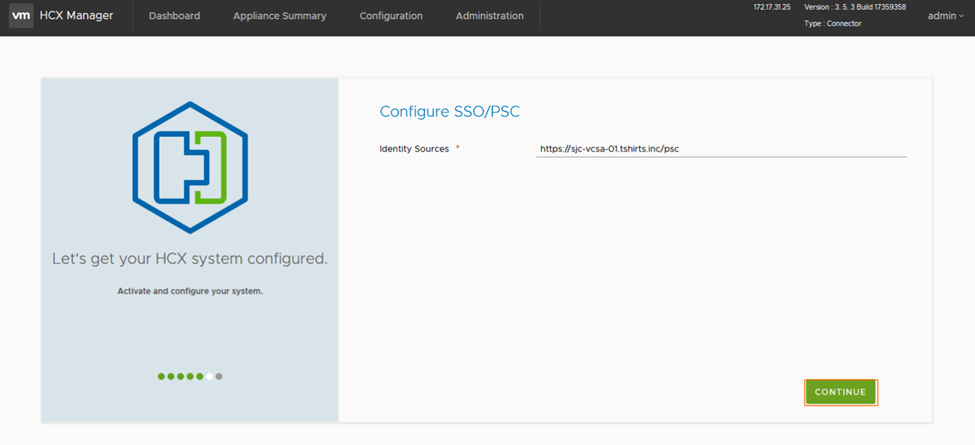The height and width of the screenshot is (445, 975).
Task: Click the green CONTINUE button
Action: click(x=841, y=392)
